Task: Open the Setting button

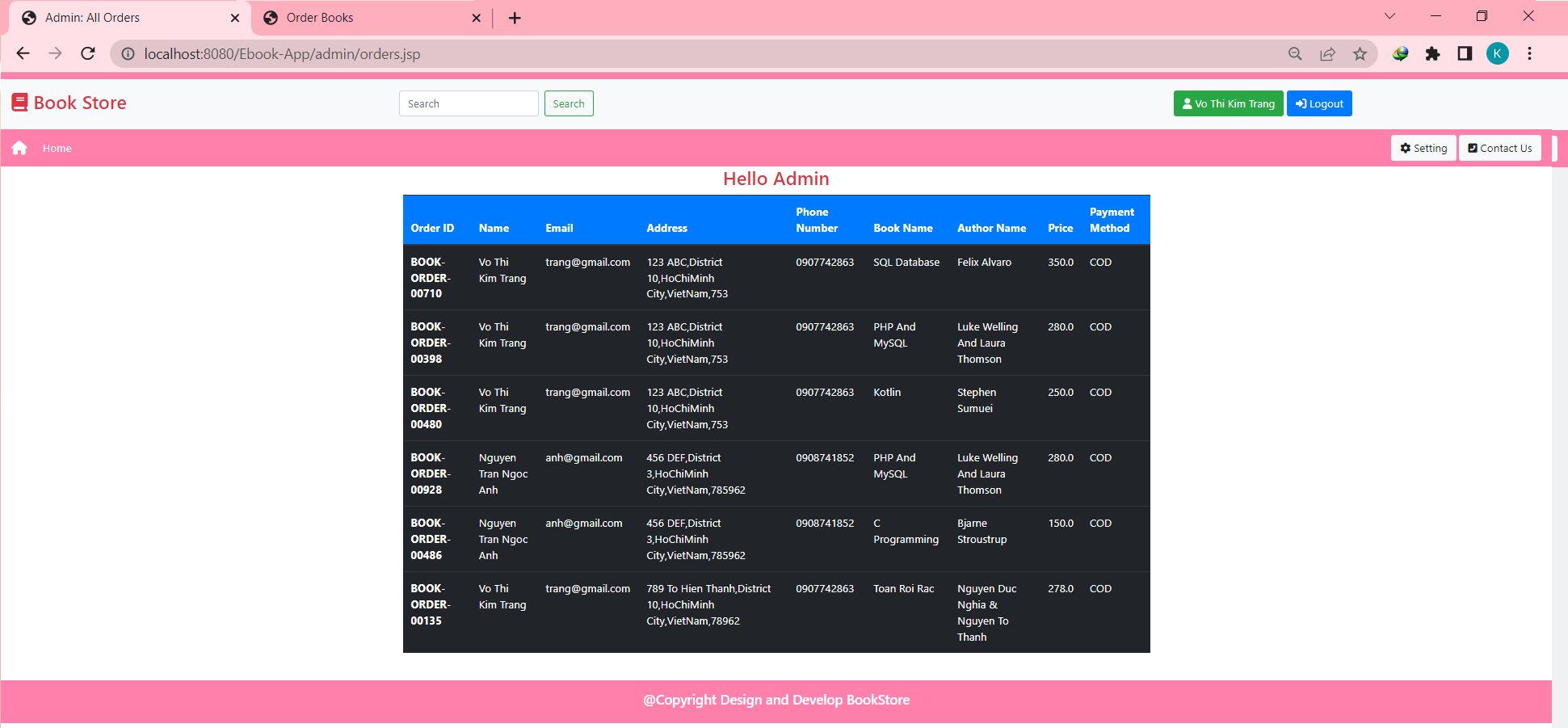Action: (1423, 148)
